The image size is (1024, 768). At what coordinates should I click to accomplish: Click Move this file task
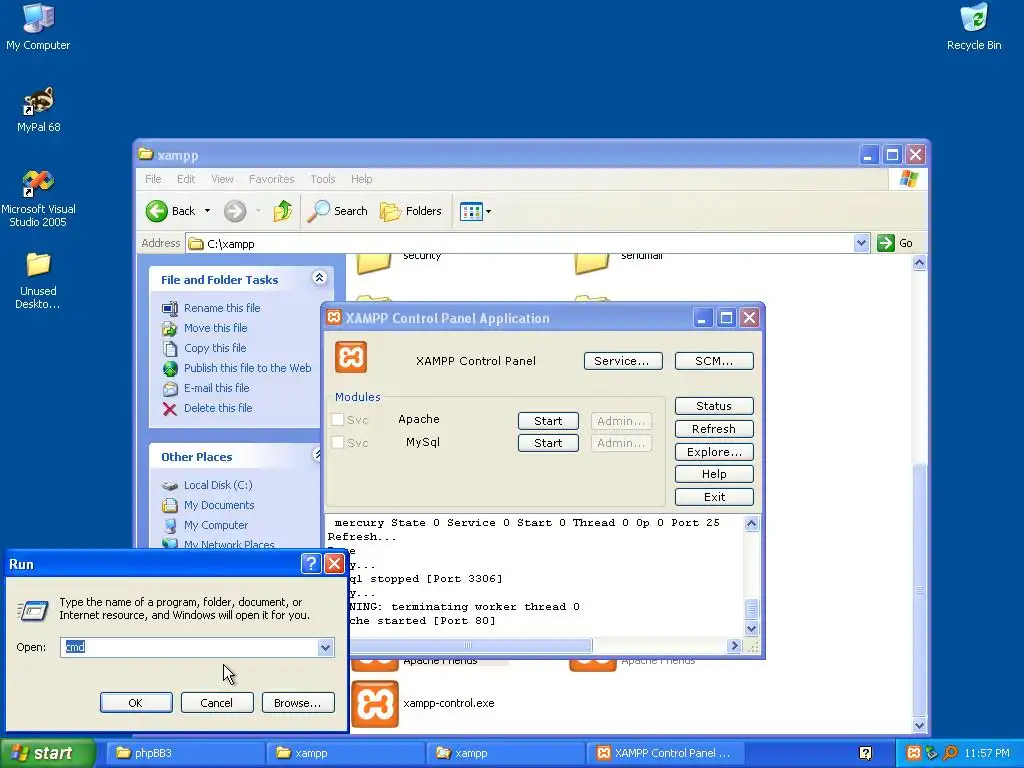pyautogui.click(x=215, y=328)
